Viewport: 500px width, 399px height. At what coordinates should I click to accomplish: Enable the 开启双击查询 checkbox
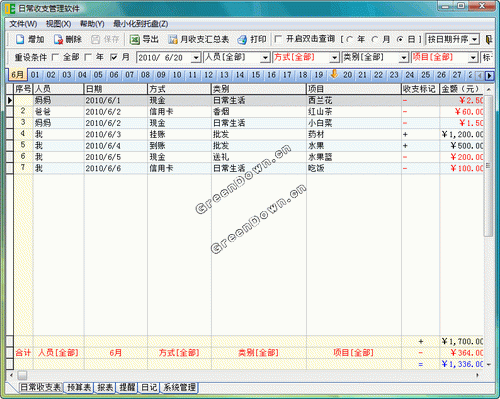click(278, 39)
